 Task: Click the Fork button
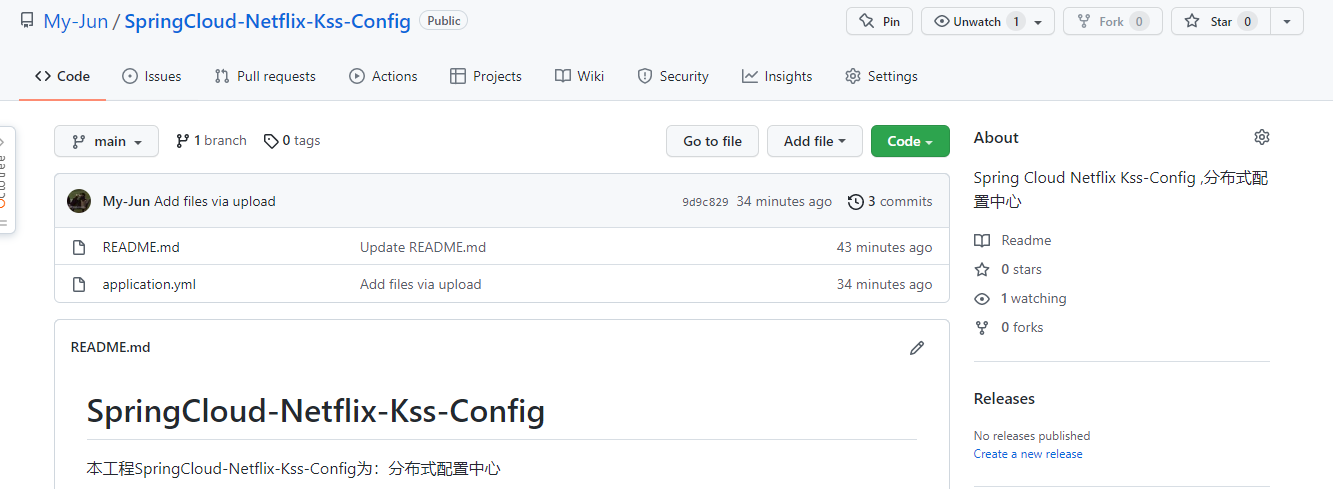click(x=1112, y=21)
